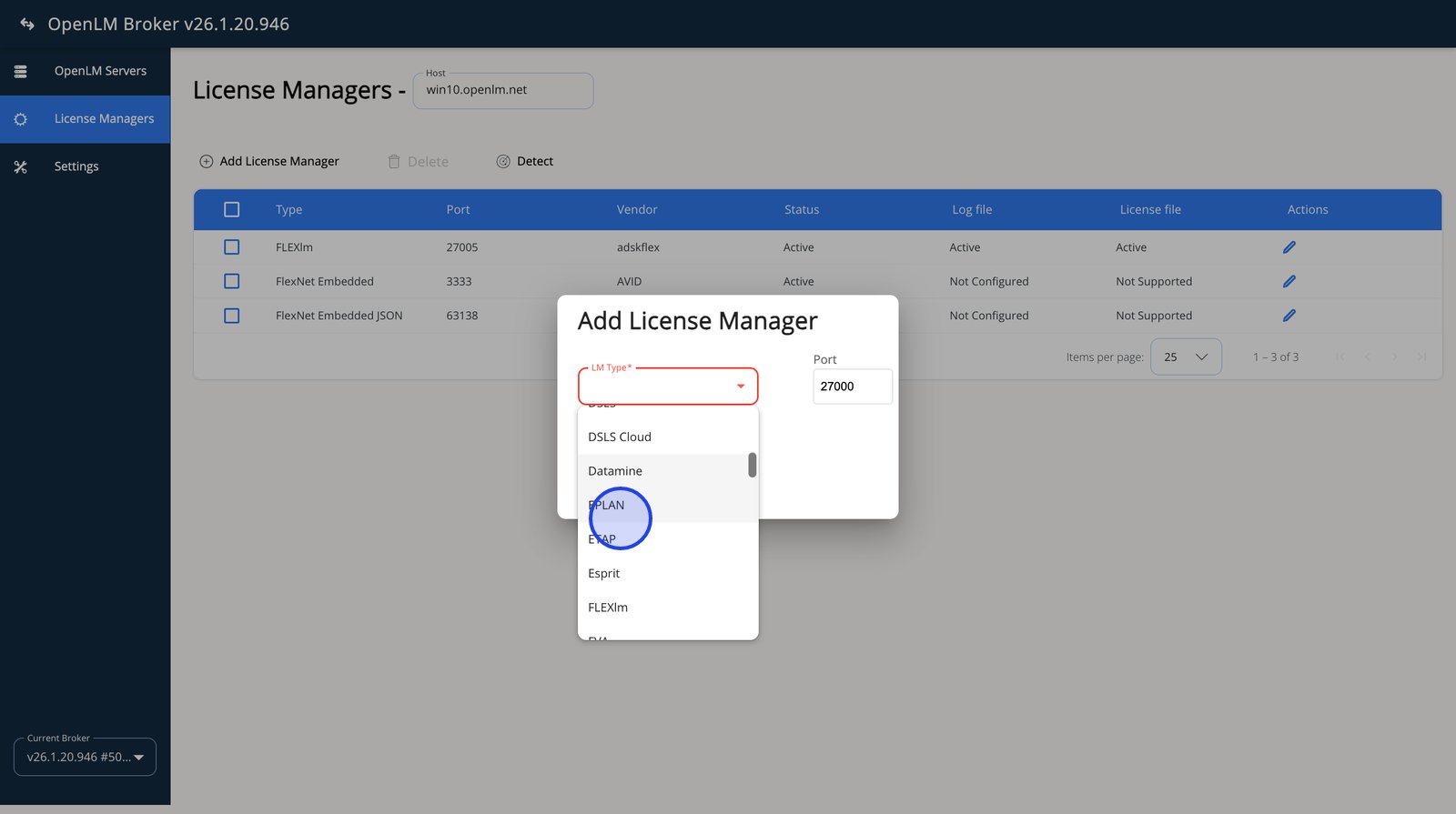Screen dimensions: 1456x814
Task: Click the Add License Manager button
Action: tap(269, 162)
